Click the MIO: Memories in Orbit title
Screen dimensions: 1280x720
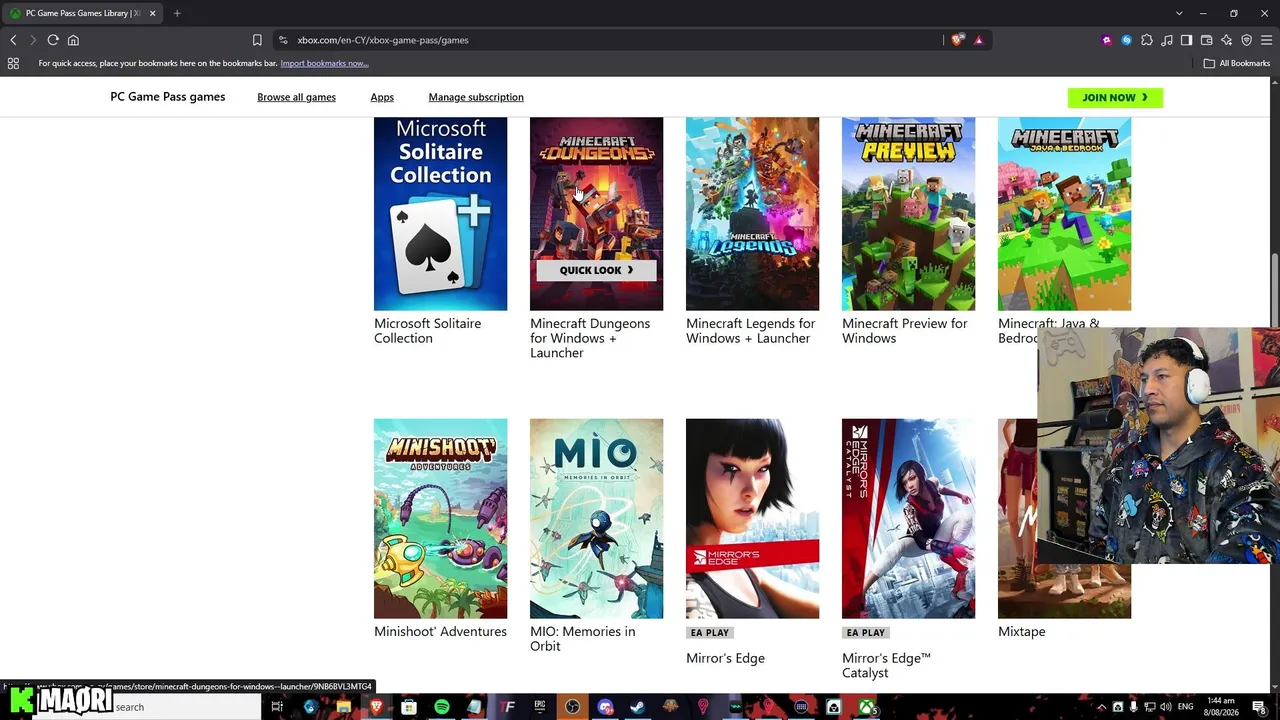click(x=582, y=638)
